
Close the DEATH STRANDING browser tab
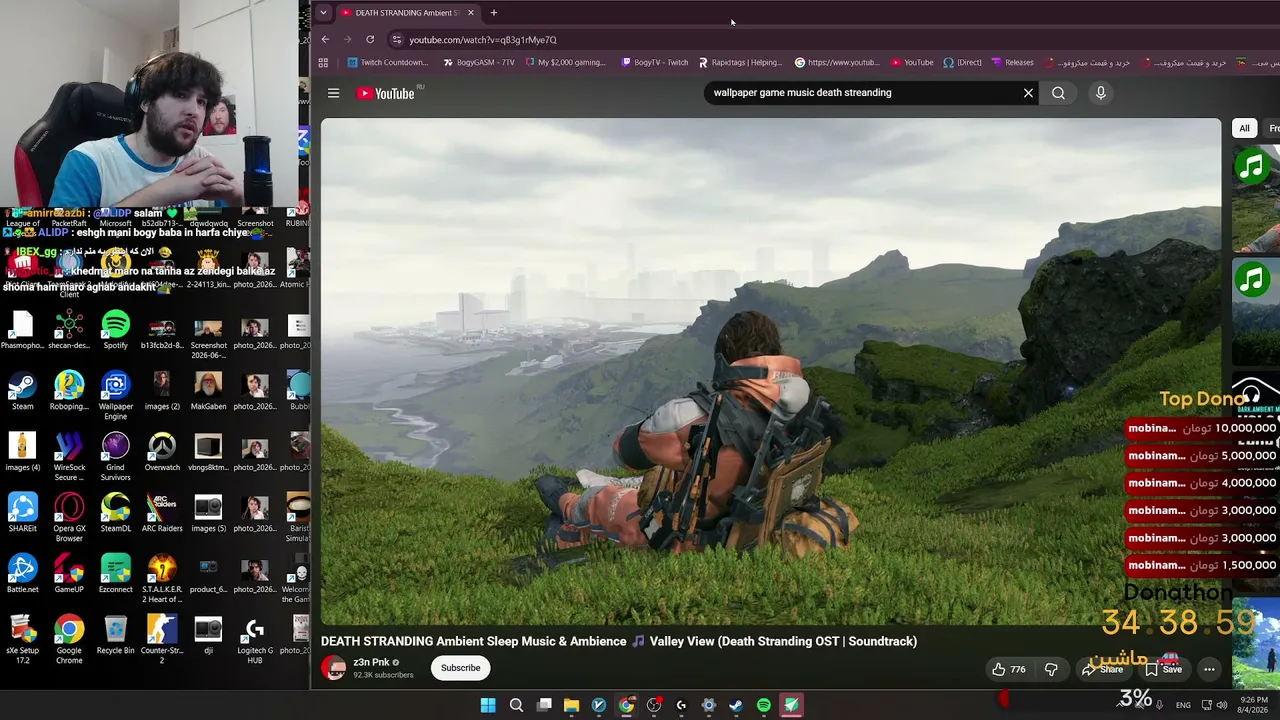(x=470, y=12)
